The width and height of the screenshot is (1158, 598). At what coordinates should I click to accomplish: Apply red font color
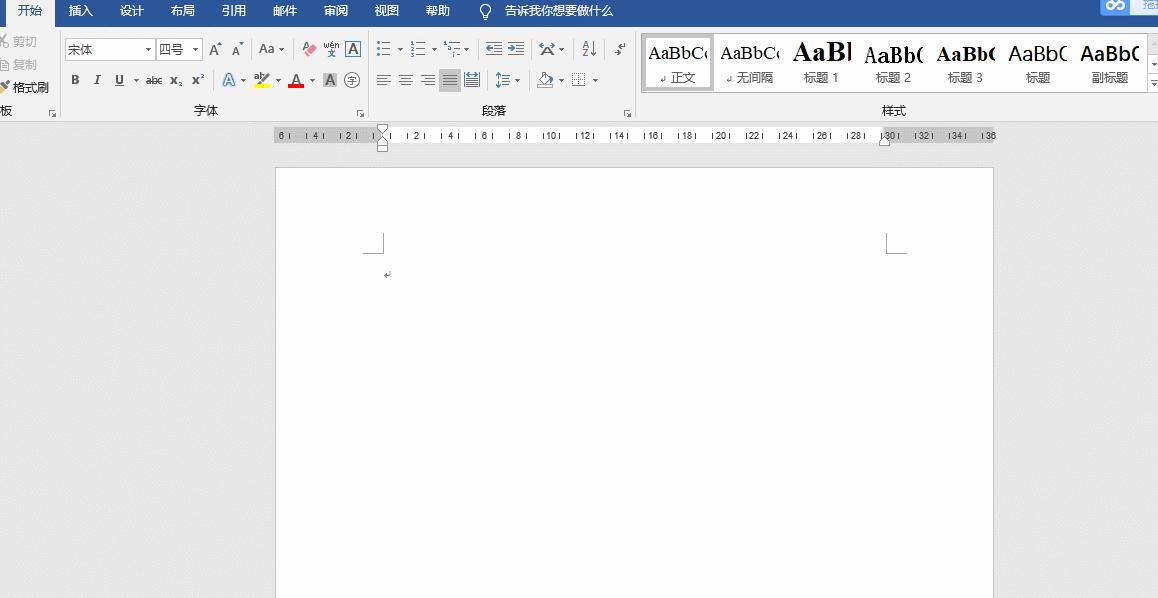[296, 80]
